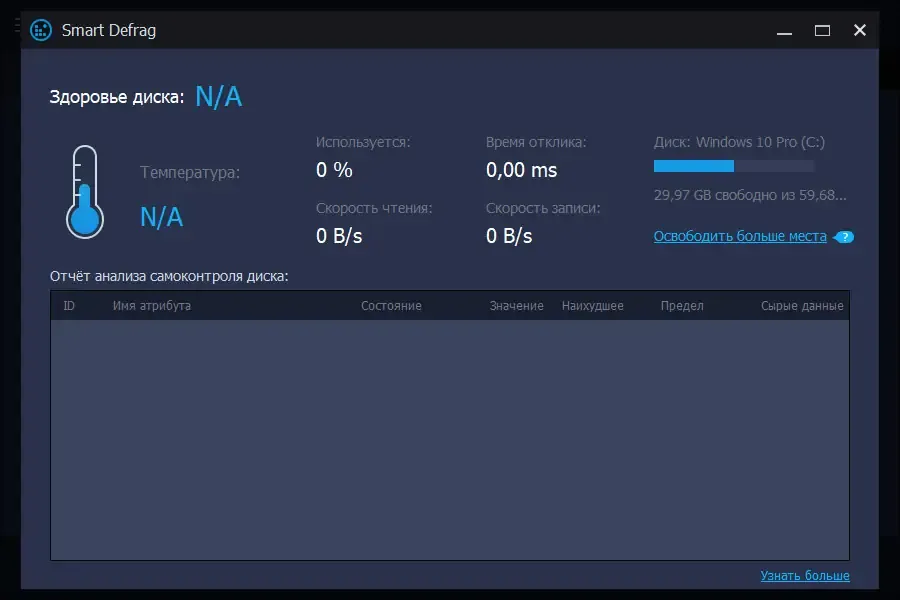Open the 'Освободить больше места' link
900x600 pixels.
pyautogui.click(x=740, y=236)
